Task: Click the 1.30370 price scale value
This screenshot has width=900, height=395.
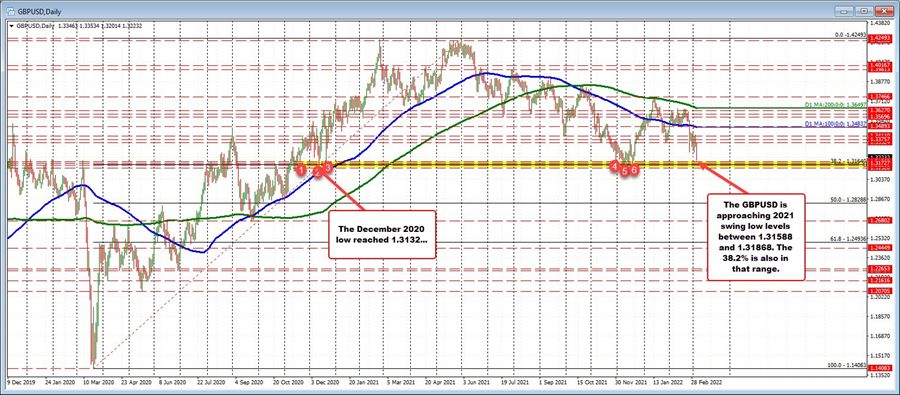Action: click(x=879, y=179)
